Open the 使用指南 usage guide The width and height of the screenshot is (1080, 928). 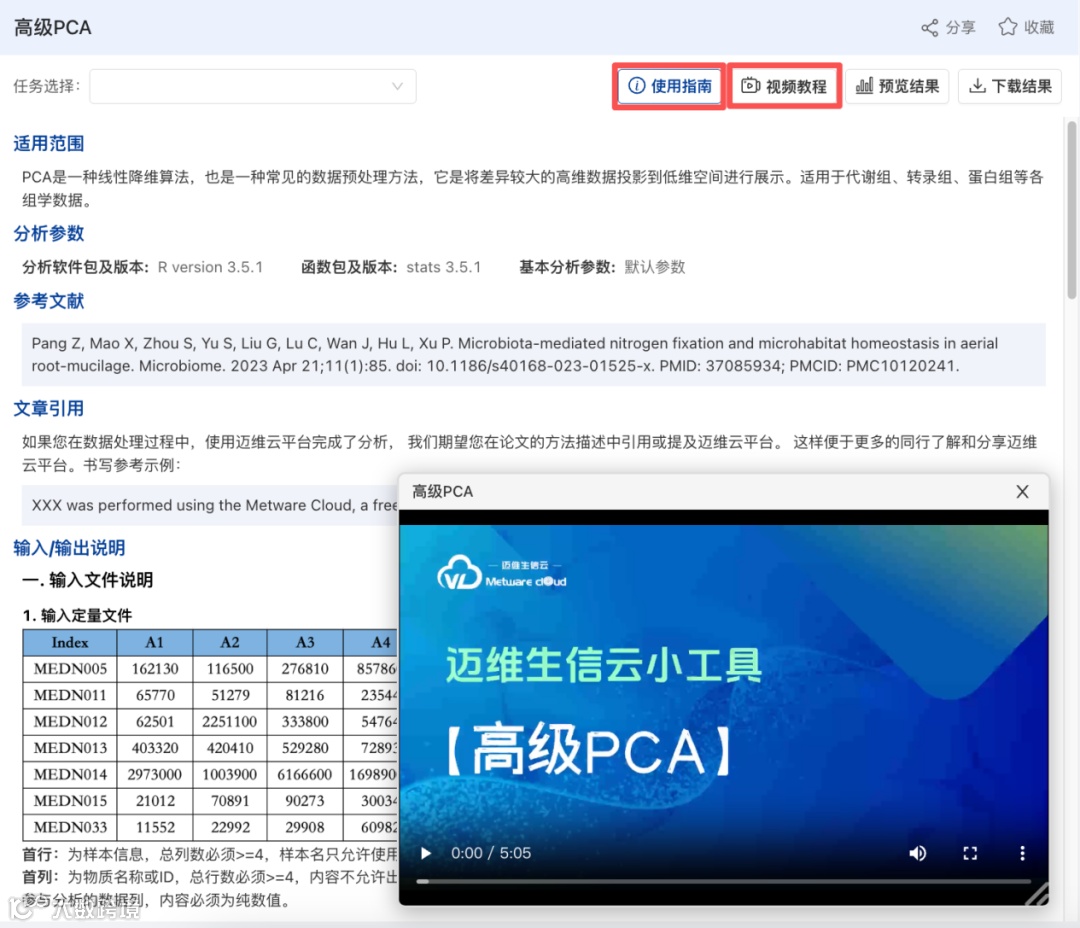(669, 86)
